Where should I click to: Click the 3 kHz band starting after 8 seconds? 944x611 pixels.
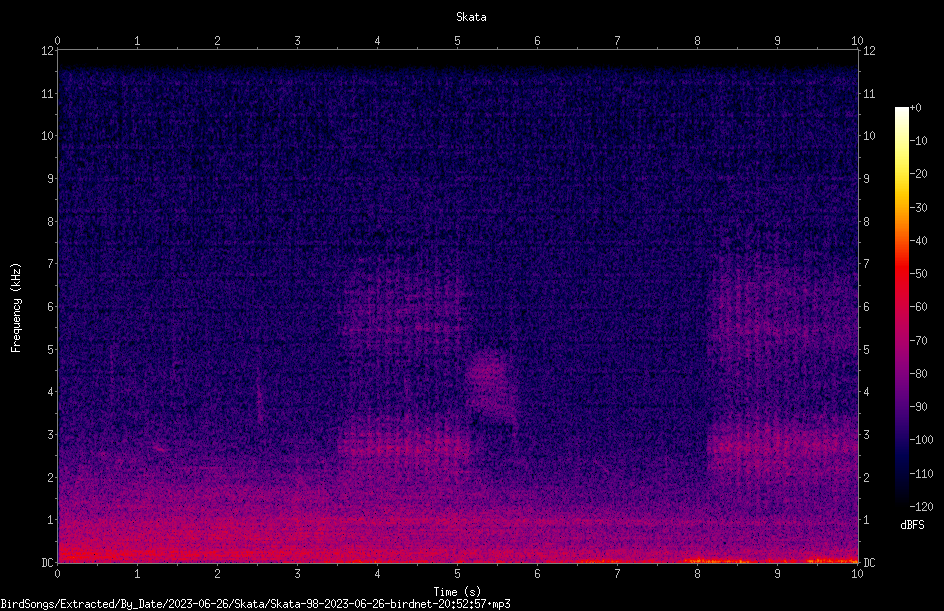(781, 447)
